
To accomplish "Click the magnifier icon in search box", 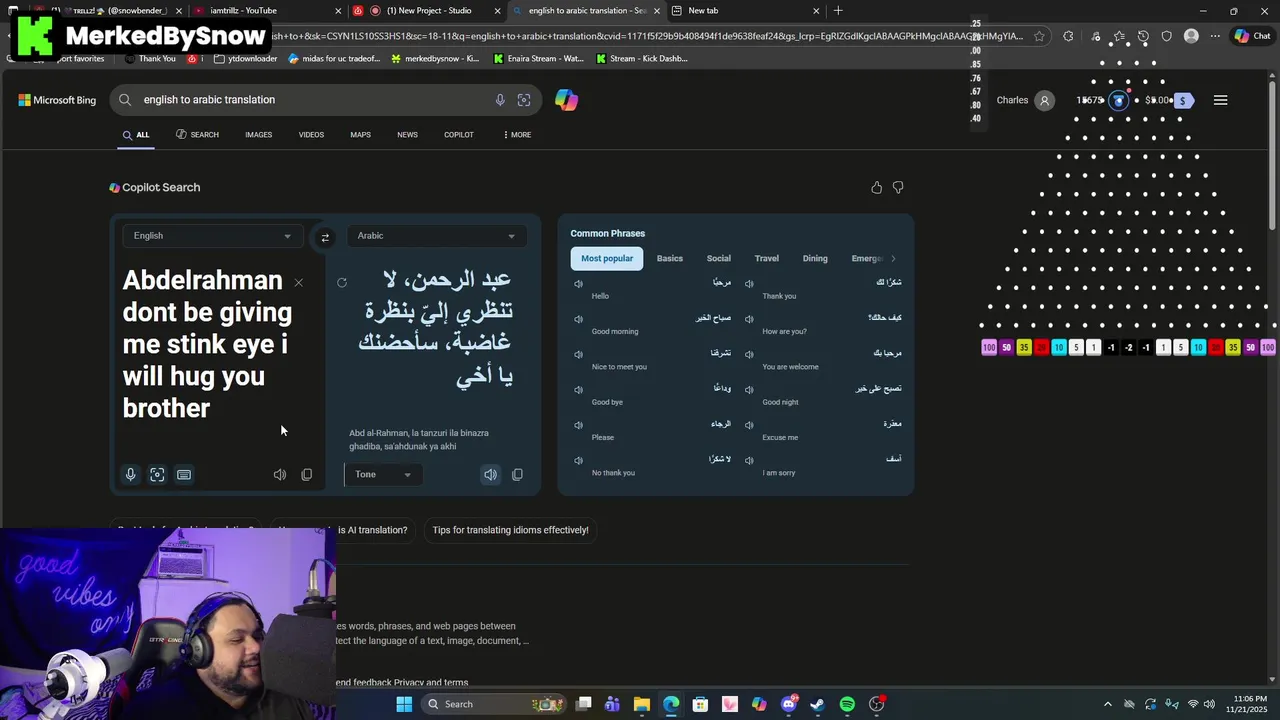I will click(125, 100).
